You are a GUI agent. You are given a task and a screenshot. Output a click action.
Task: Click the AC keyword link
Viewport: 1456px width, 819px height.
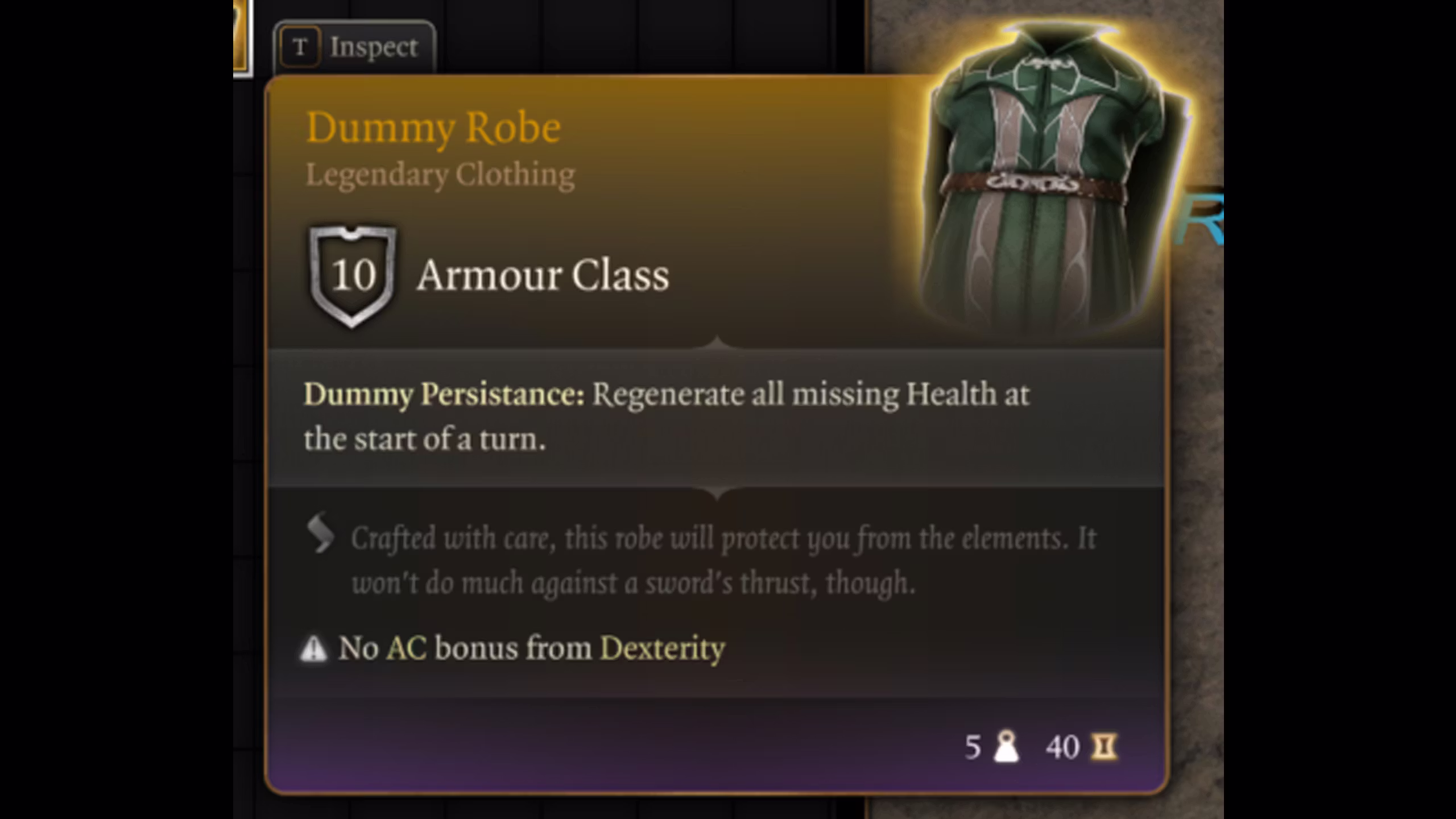[x=407, y=649]
